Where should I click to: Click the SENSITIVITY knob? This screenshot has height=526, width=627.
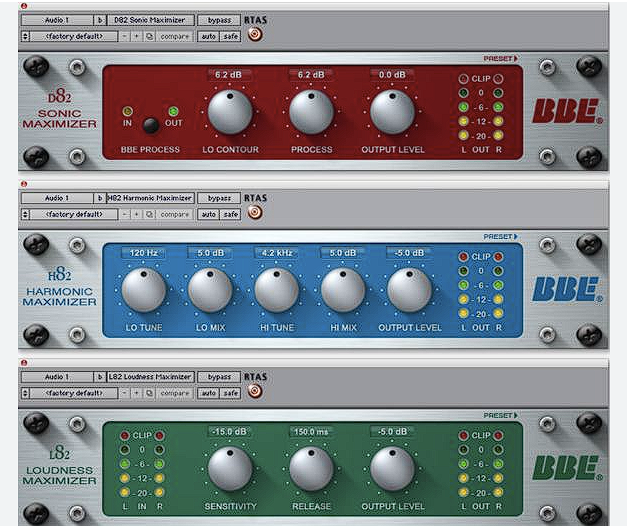[x=230, y=468]
